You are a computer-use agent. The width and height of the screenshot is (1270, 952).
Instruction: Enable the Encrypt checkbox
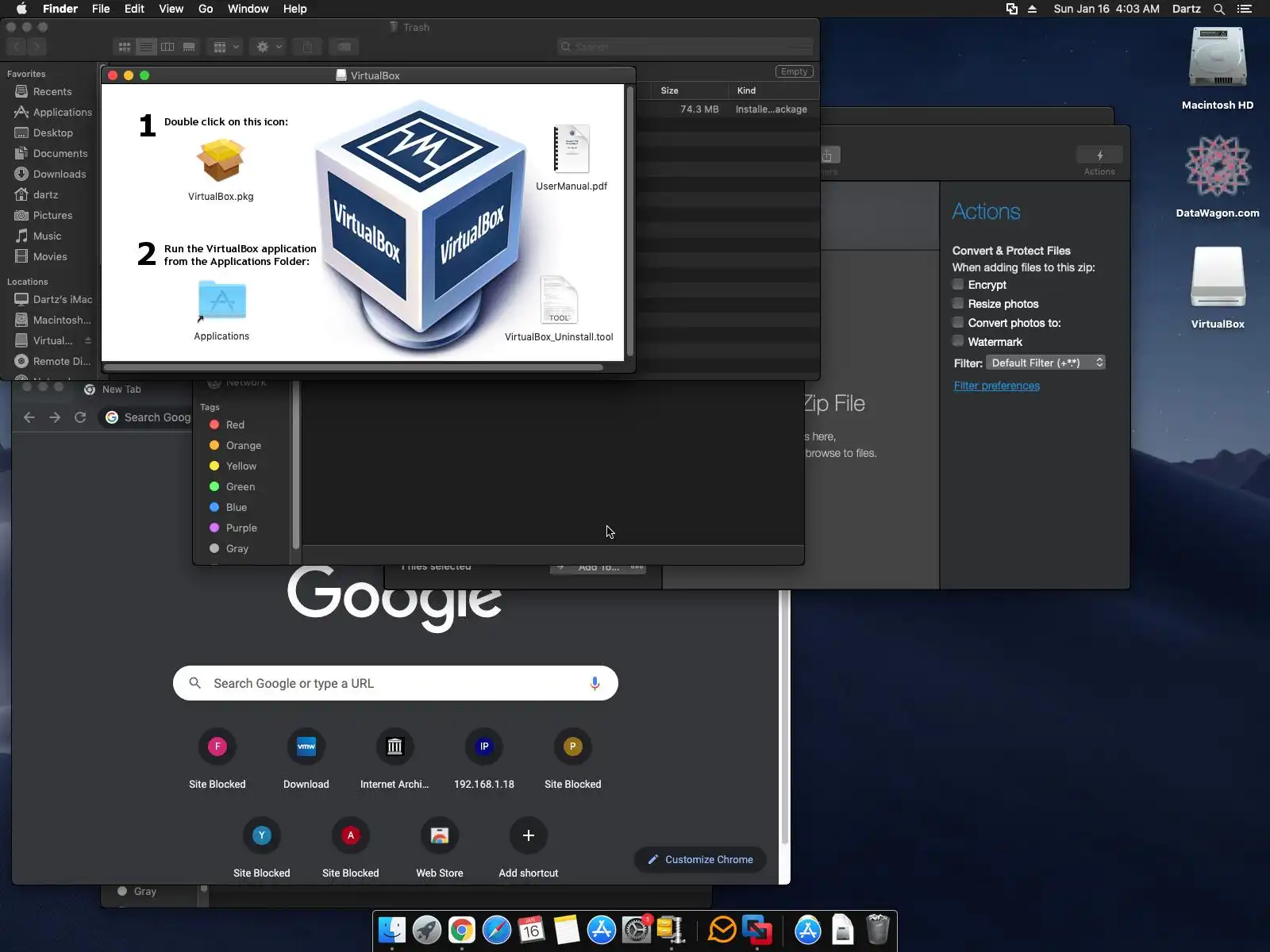point(958,284)
